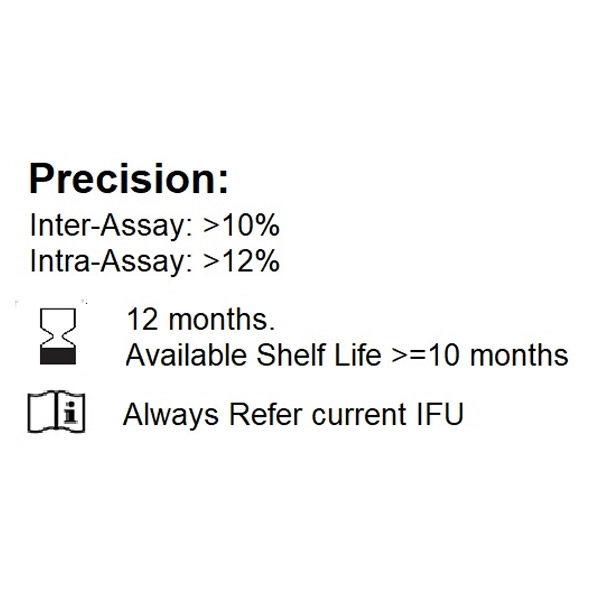This screenshot has height=600, width=600.
Task: Click the black filled base of the hourglass
Action: coord(58,356)
